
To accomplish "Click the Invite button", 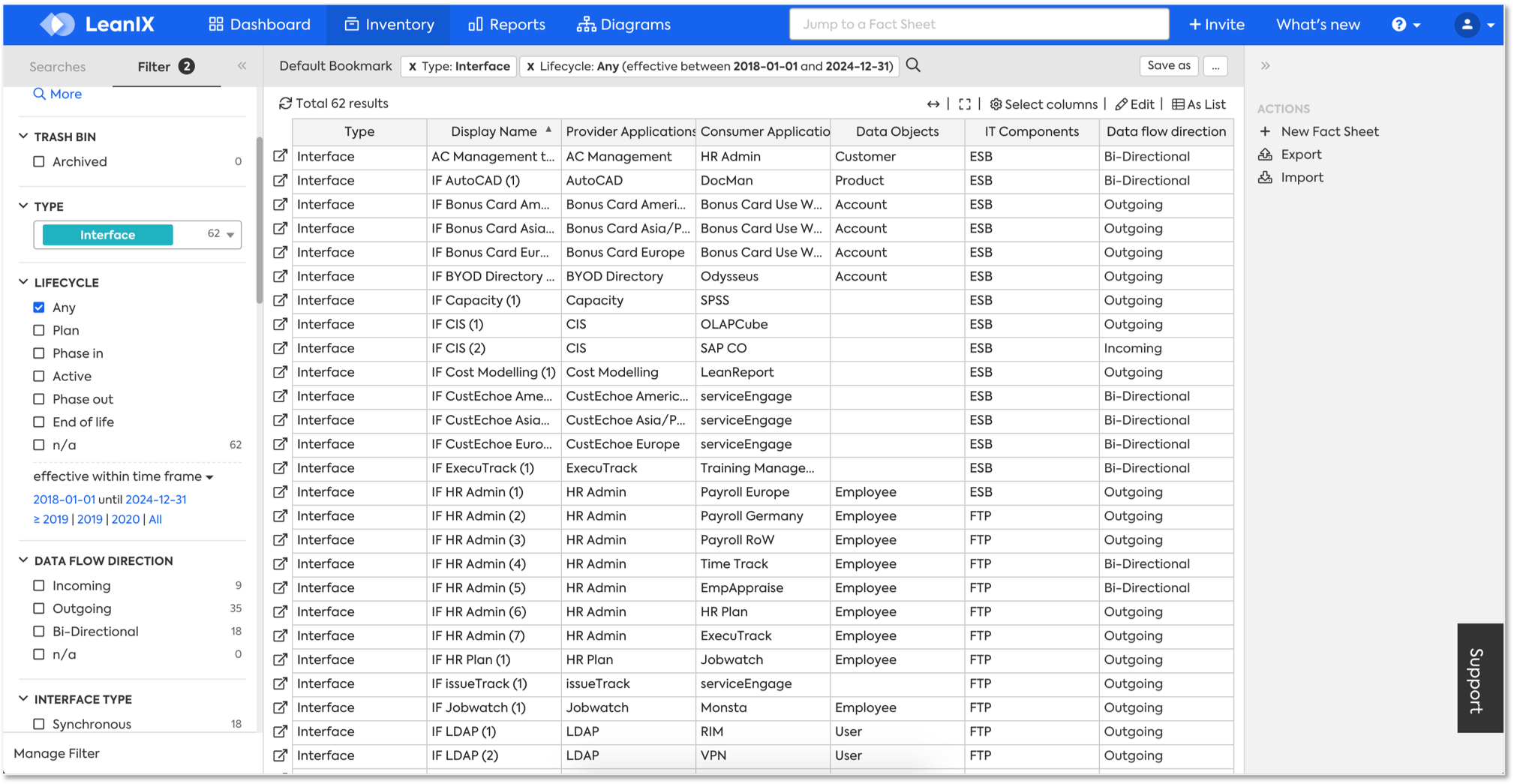I will (1216, 25).
